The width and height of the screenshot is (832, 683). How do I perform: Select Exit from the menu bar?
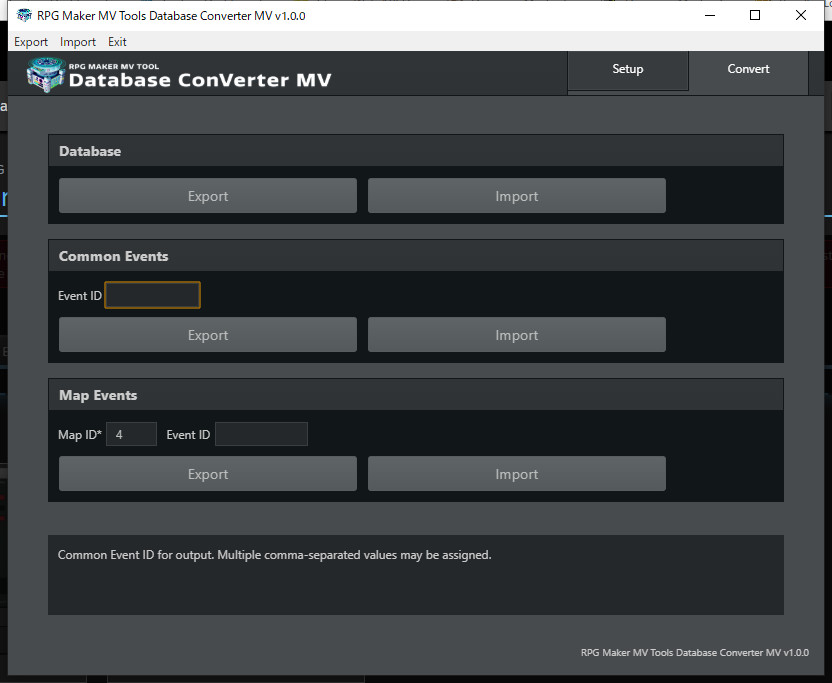[117, 42]
